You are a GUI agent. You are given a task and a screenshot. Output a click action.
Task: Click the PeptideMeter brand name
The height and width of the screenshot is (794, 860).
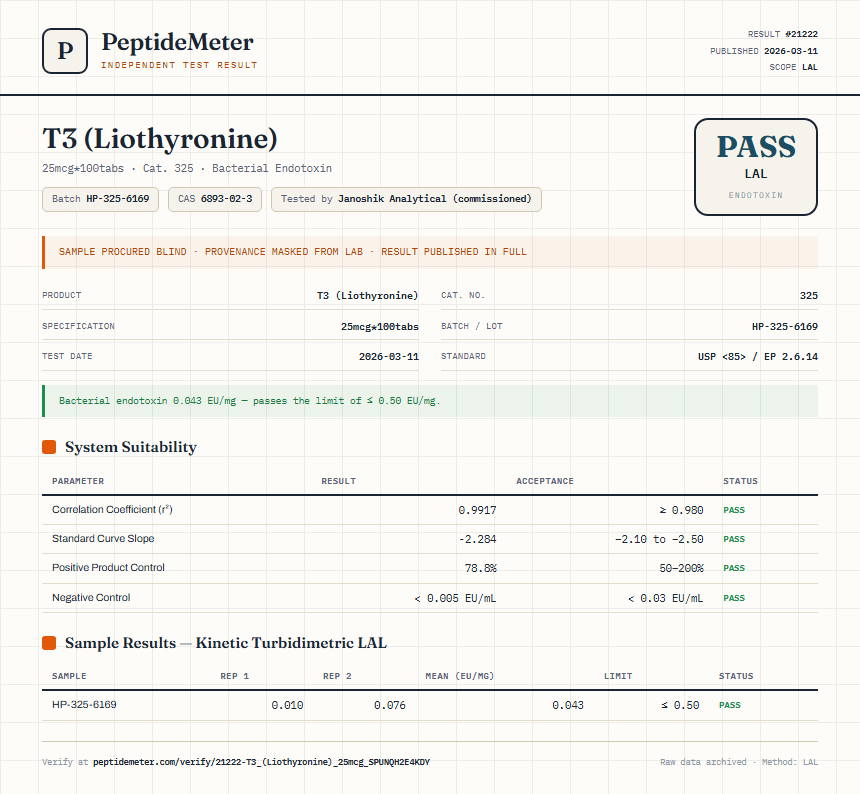[177, 42]
